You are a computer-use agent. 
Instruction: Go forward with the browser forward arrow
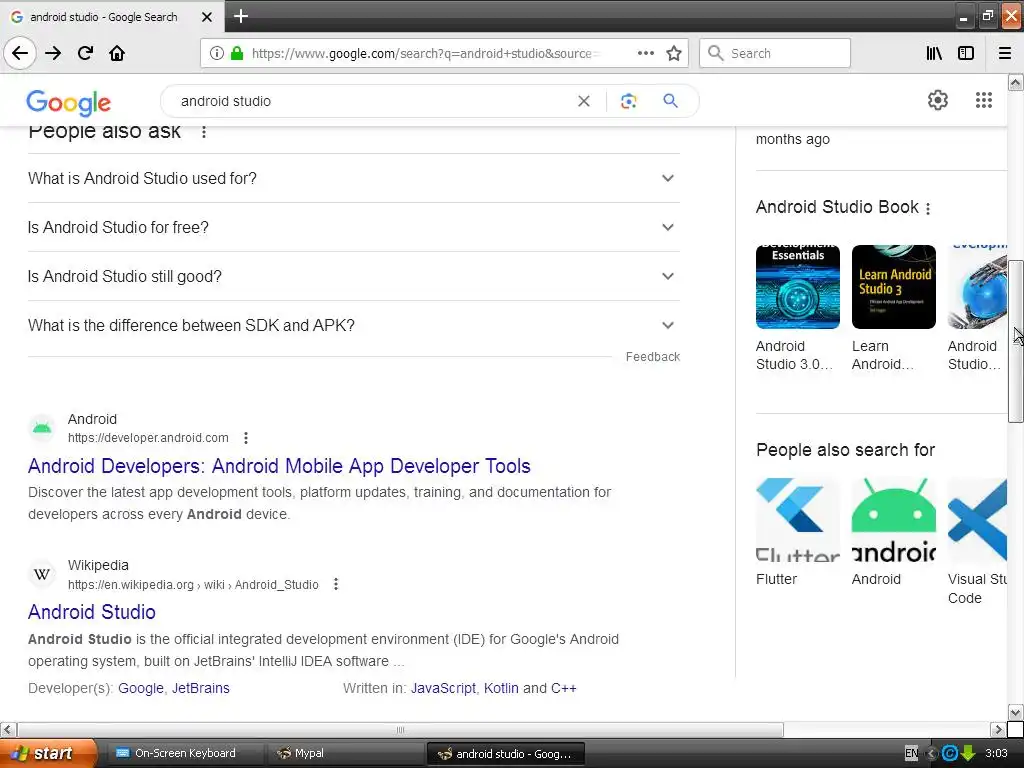[53, 53]
